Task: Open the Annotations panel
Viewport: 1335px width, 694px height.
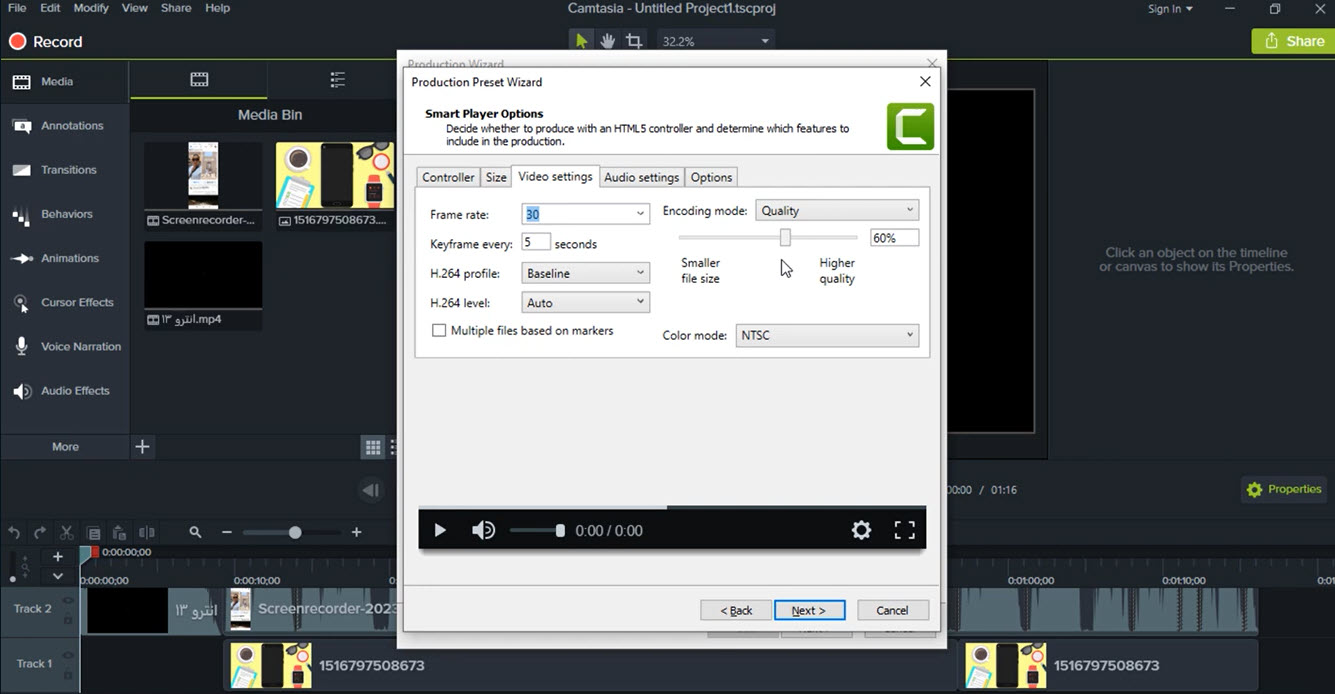Action: click(x=65, y=126)
